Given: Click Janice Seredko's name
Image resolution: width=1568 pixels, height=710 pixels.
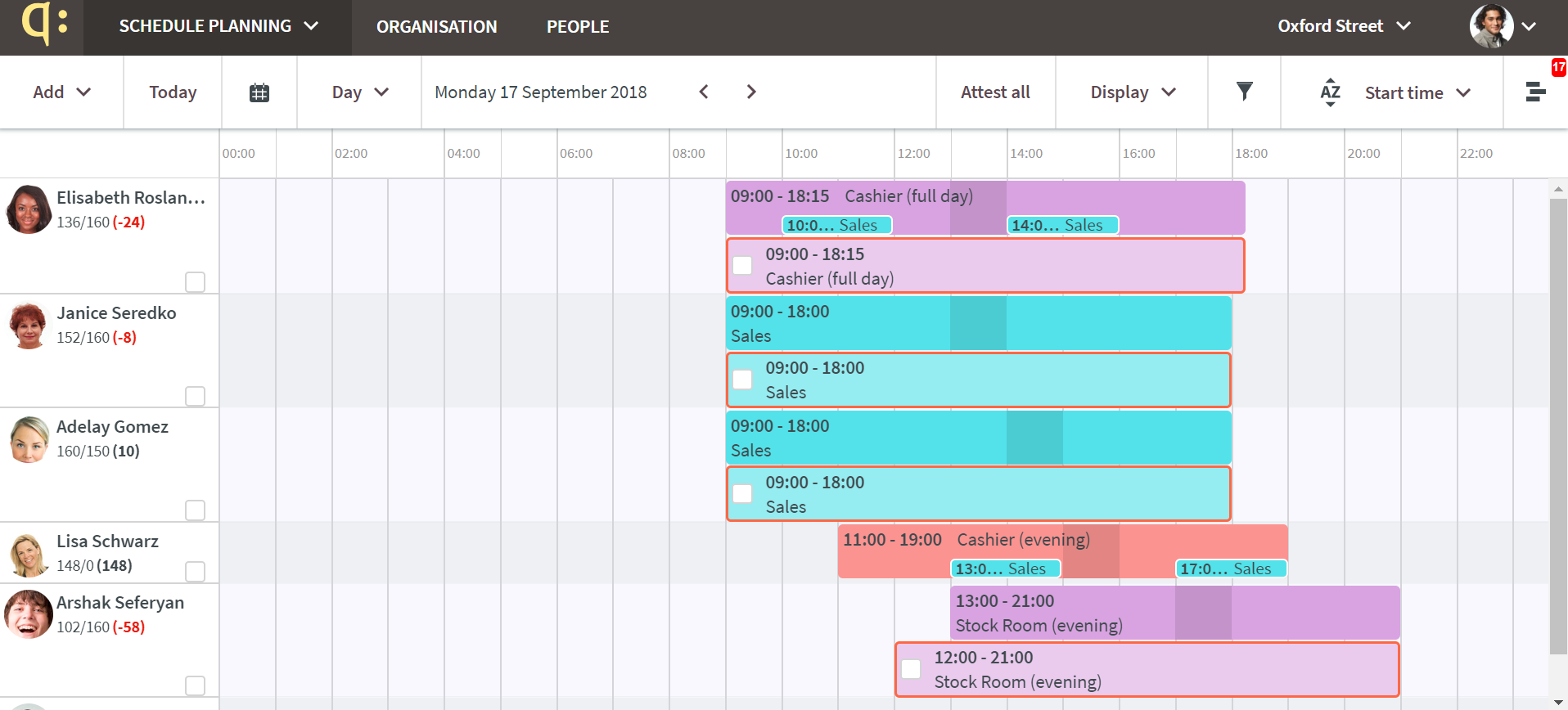Looking at the screenshot, I should click(x=116, y=313).
